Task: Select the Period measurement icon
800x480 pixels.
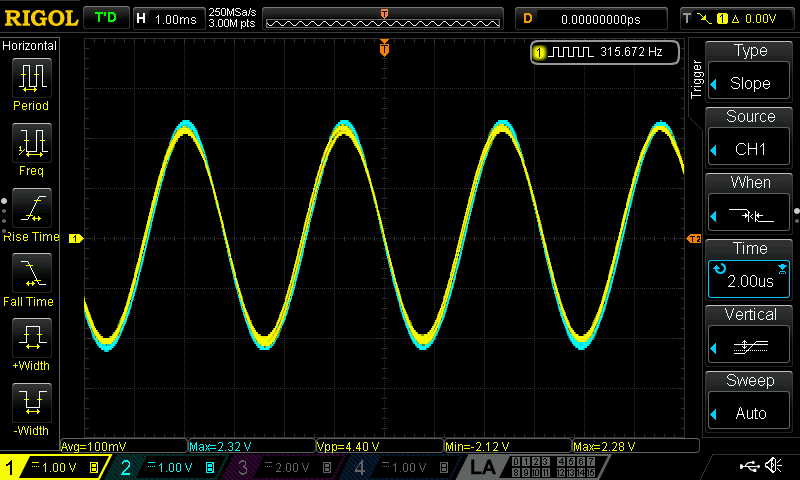Action: click(x=31, y=78)
